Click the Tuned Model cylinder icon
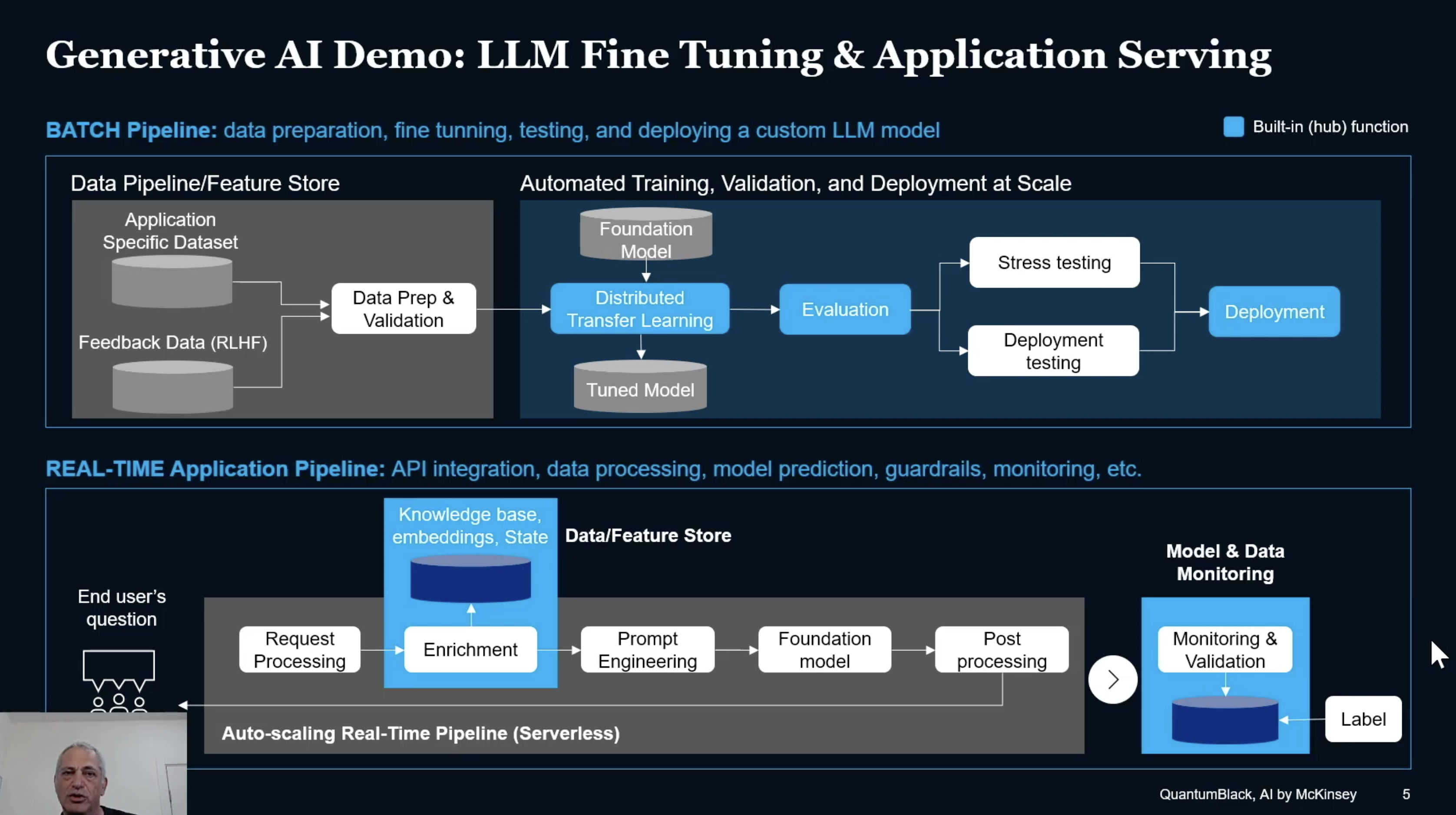The height and width of the screenshot is (815, 1456). point(640,387)
